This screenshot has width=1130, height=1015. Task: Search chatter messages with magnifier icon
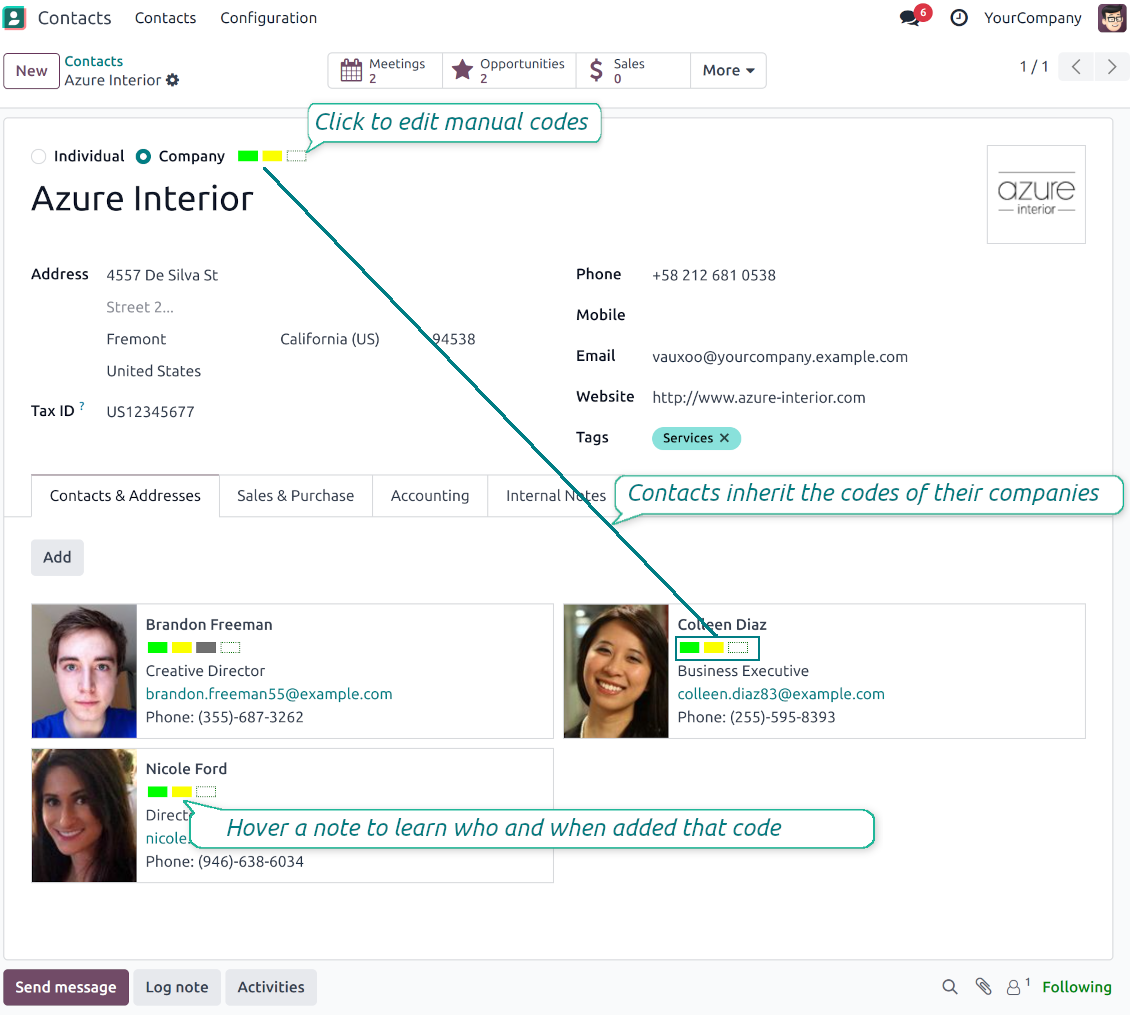950,987
